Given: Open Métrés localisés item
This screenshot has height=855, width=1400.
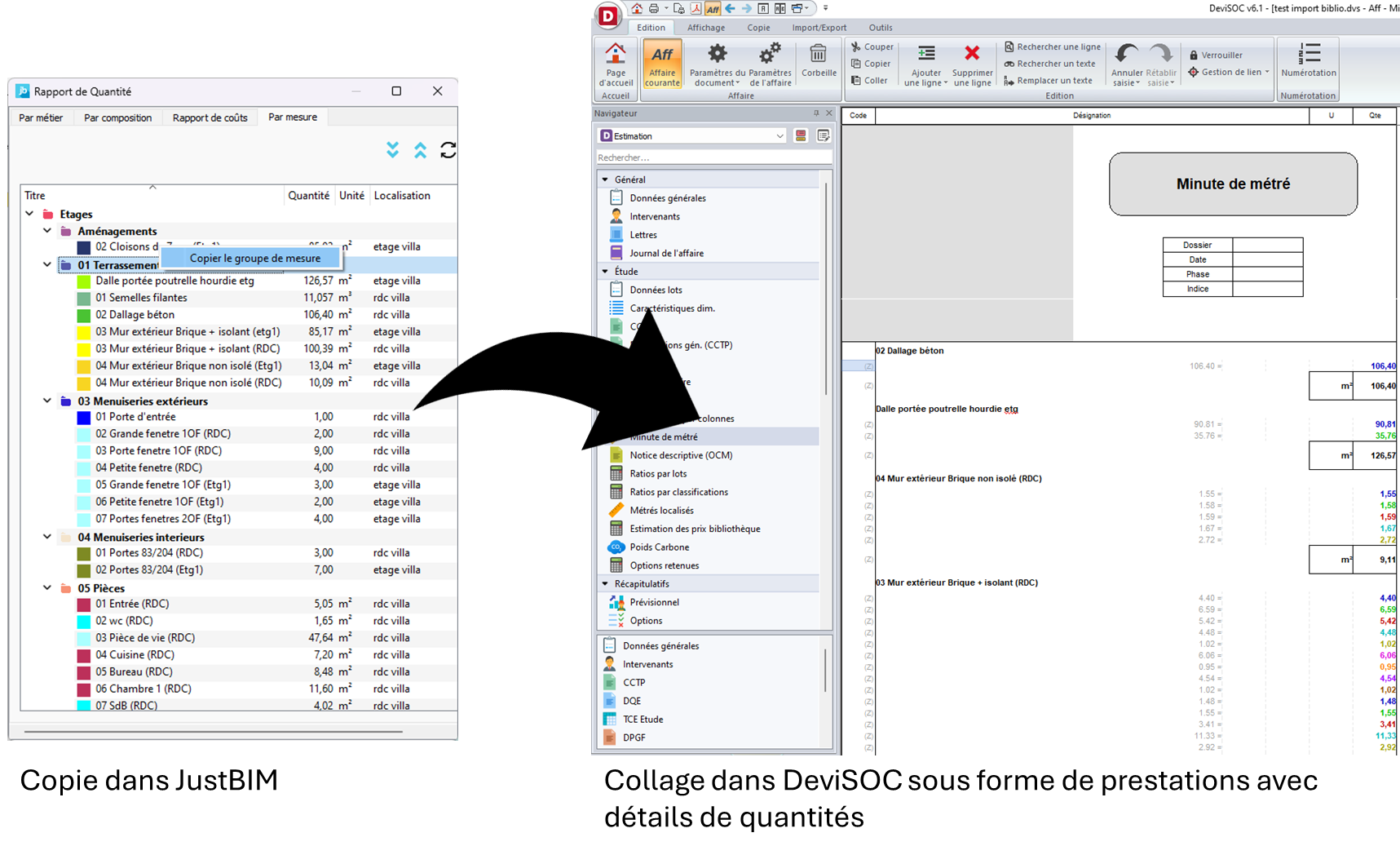Looking at the screenshot, I should click(661, 511).
